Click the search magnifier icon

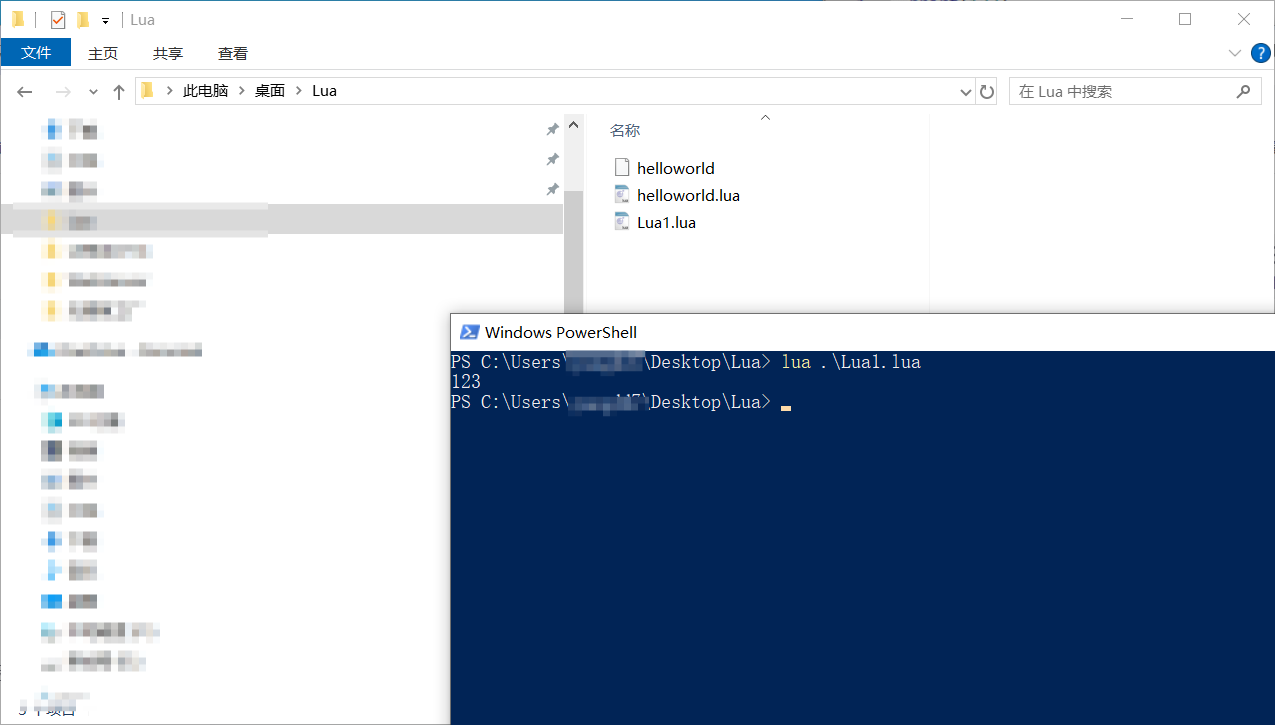(x=1243, y=92)
